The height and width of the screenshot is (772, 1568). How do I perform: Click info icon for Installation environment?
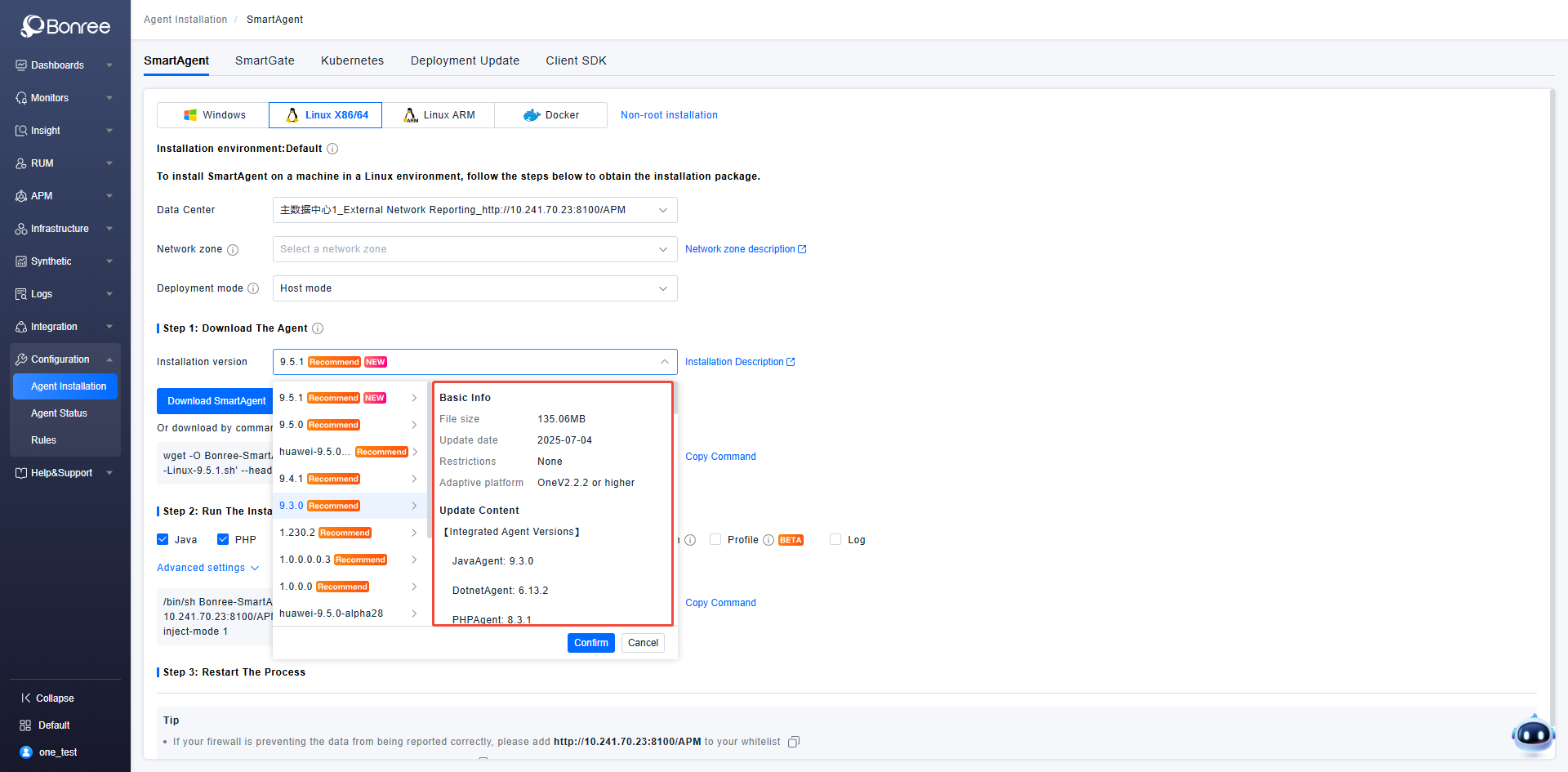(332, 149)
